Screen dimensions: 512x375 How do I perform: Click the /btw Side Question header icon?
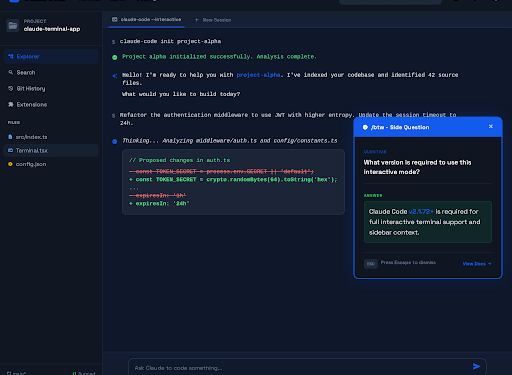(365, 127)
